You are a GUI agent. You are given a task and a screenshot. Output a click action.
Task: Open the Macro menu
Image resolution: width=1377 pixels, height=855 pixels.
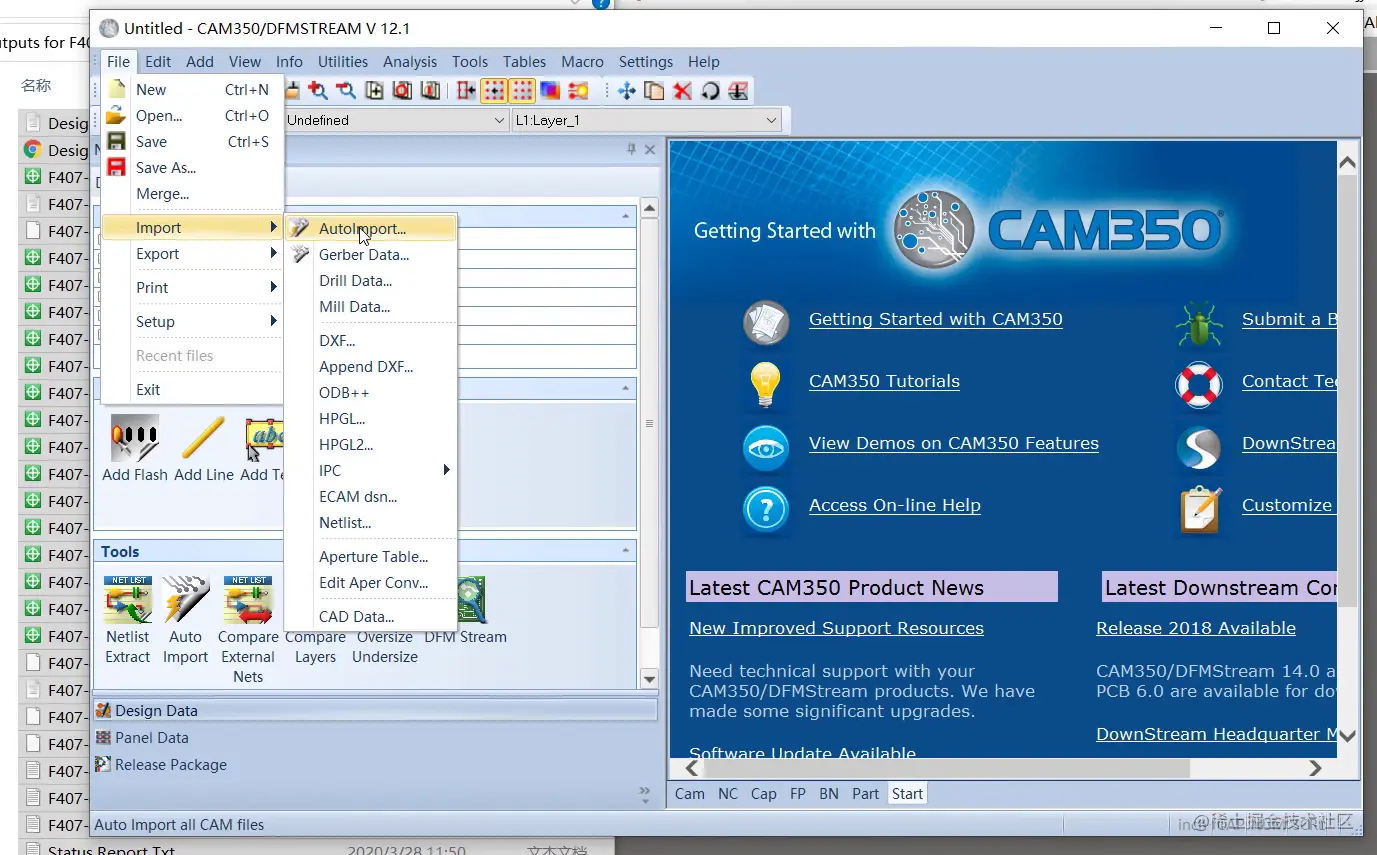pos(582,61)
